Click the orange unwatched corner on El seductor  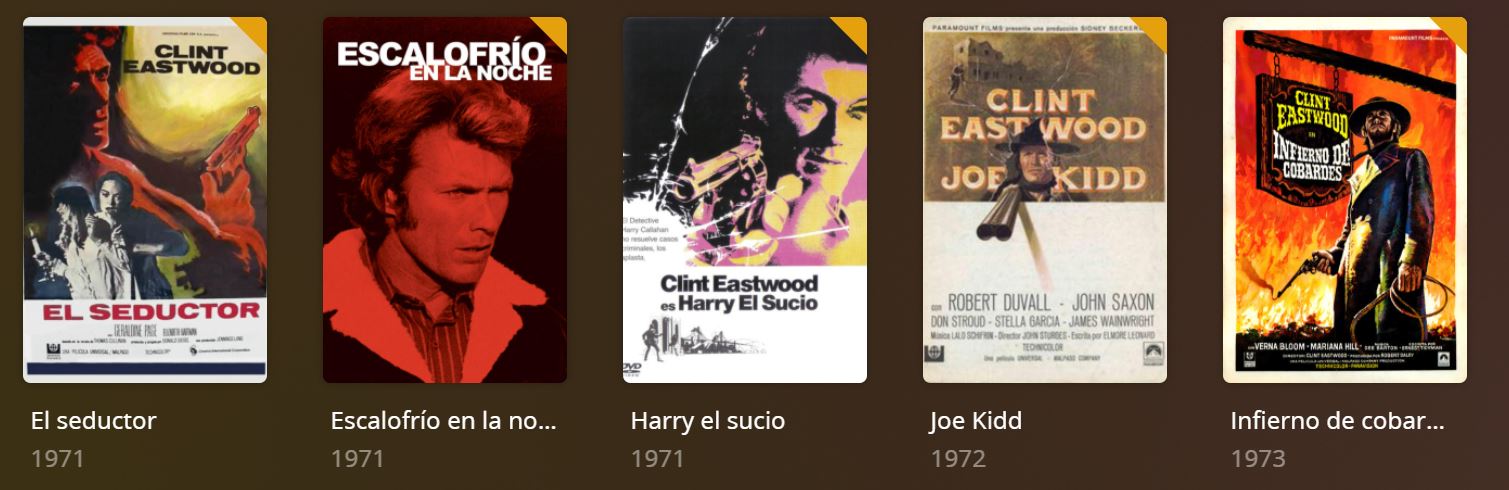pyautogui.click(x=254, y=29)
